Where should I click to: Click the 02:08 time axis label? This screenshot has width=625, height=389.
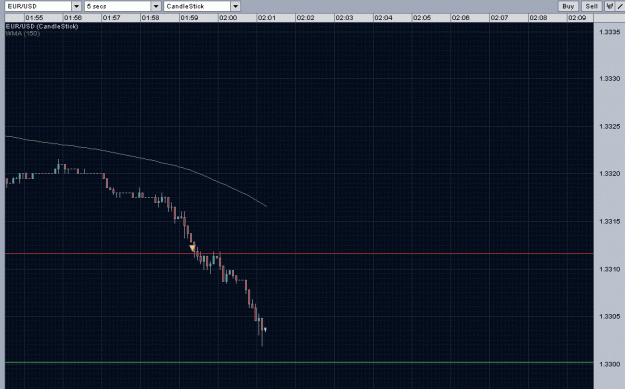pyautogui.click(x=539, y=18)
